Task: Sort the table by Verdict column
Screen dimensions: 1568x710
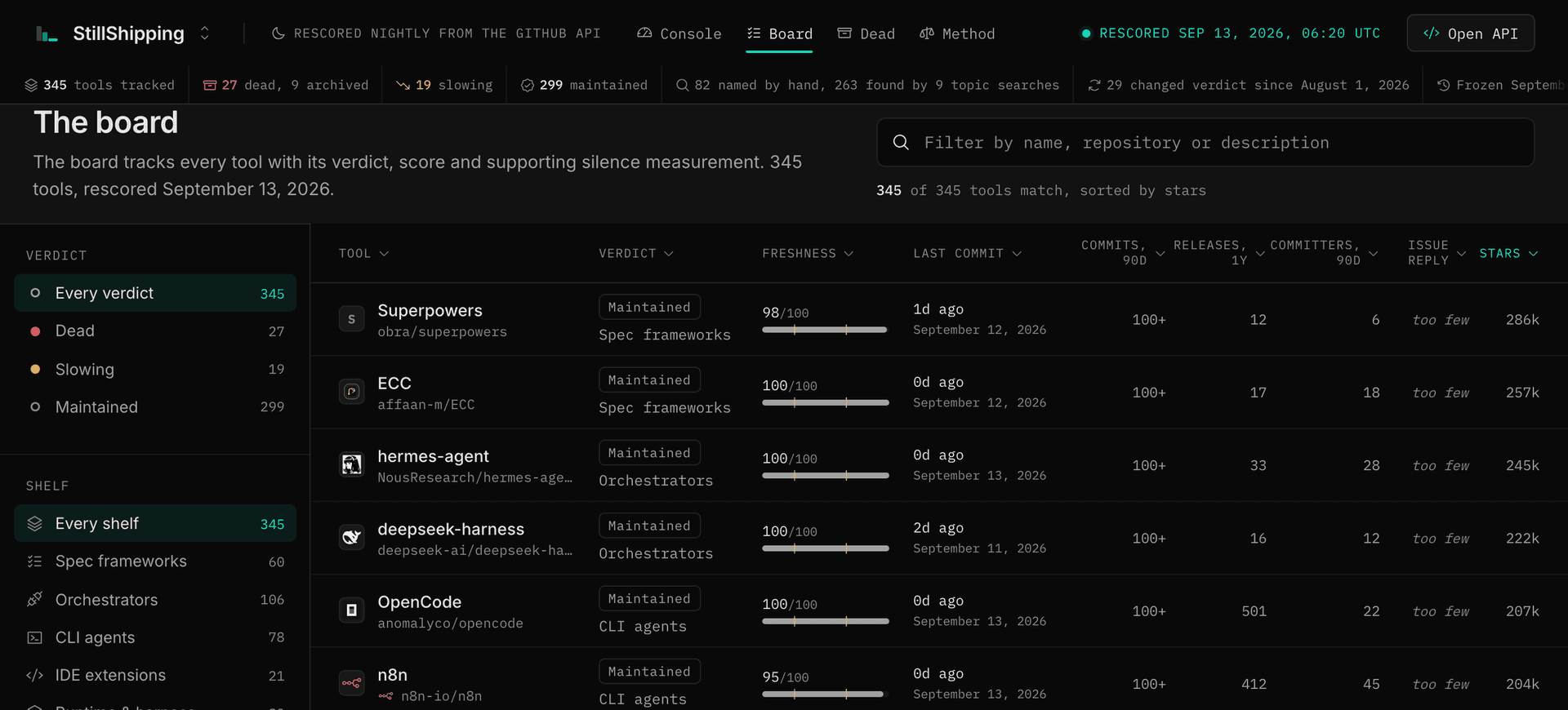Action: click(636, 254)
